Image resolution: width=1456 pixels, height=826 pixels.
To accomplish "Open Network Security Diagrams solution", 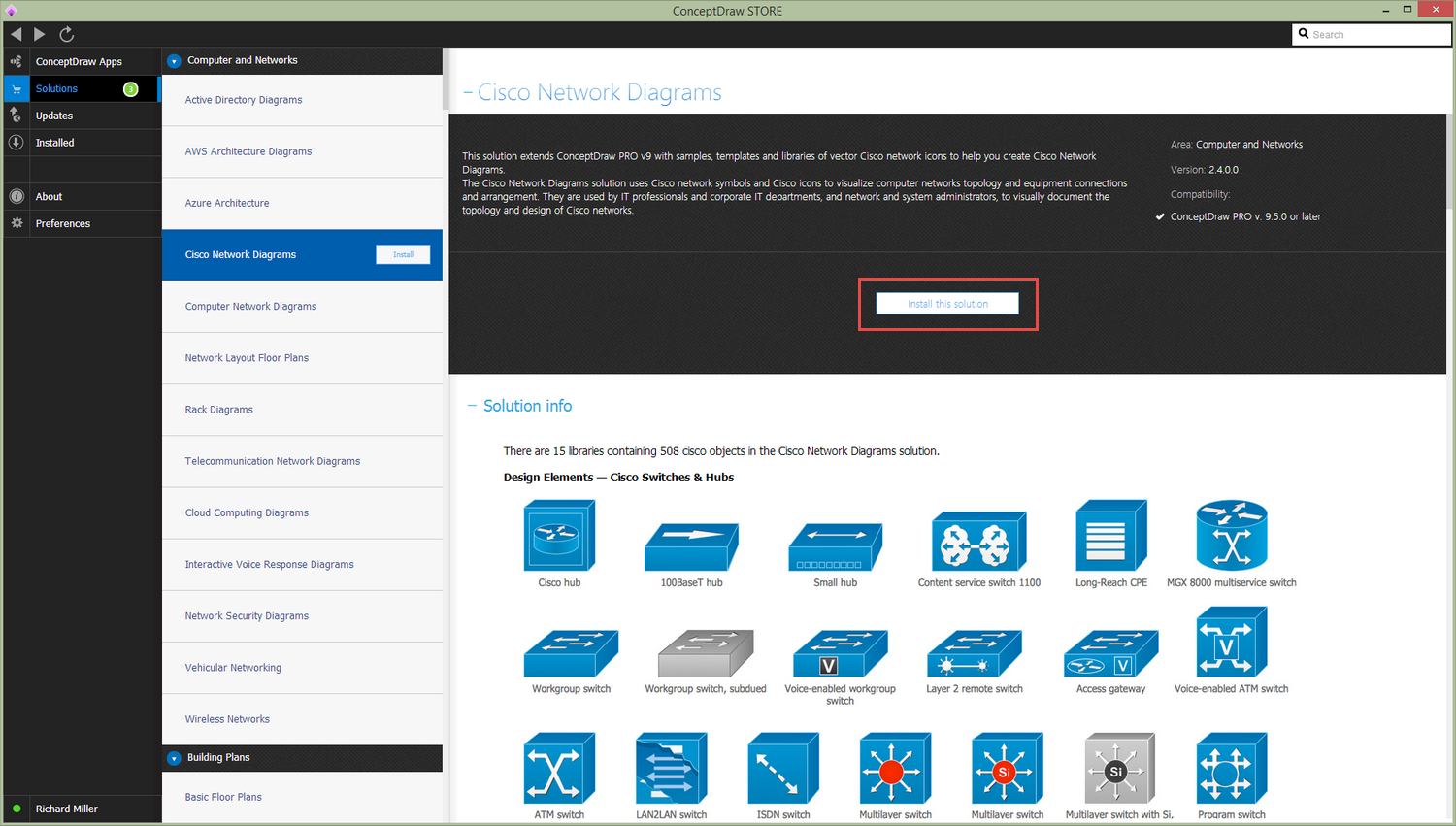I will (302, 616).
